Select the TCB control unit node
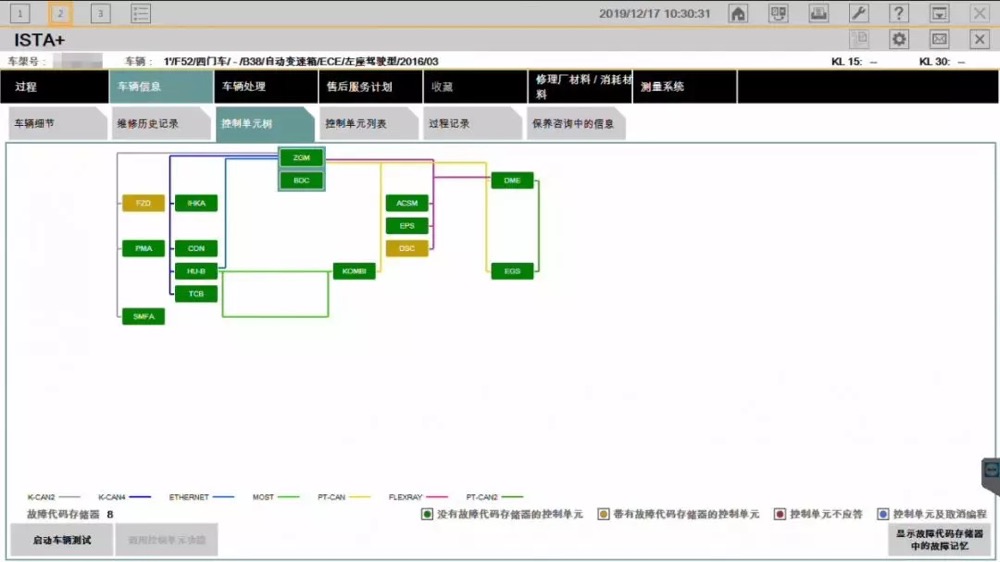Viewport: 1000px width, 562px height. coord(196,293)
